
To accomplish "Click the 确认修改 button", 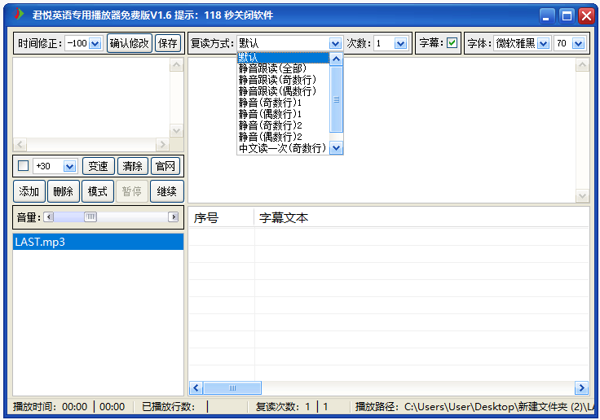I will [129, 43].
